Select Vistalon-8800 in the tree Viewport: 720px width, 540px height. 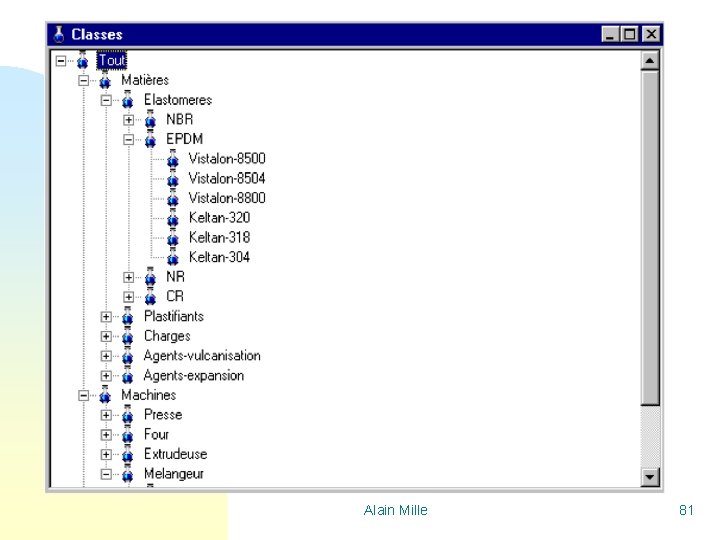pyautogui.click(x=227, y=198)
